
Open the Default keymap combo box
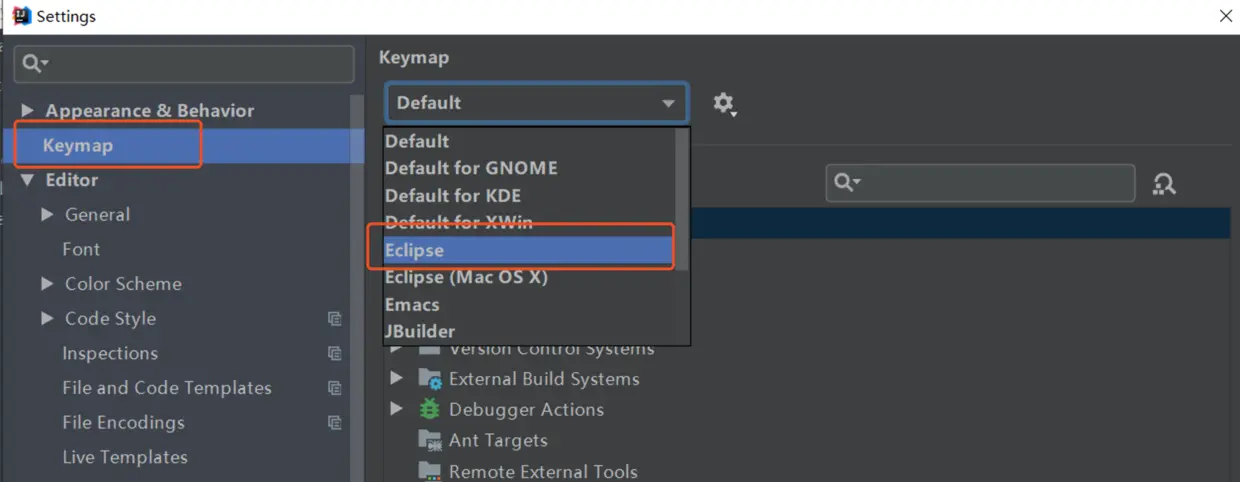pos(537,103)
